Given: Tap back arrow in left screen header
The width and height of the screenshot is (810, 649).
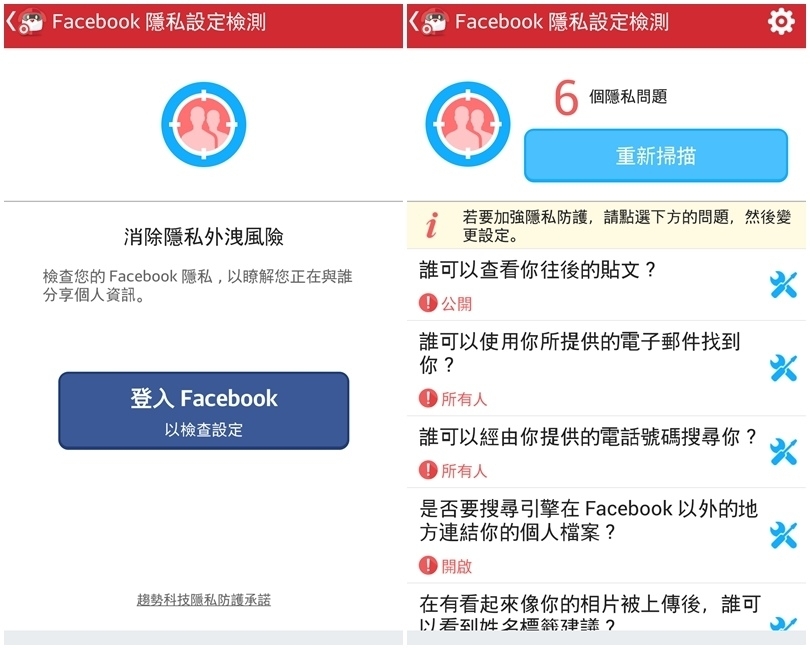Looking at the screenshot, I should (x=11, y=22).
